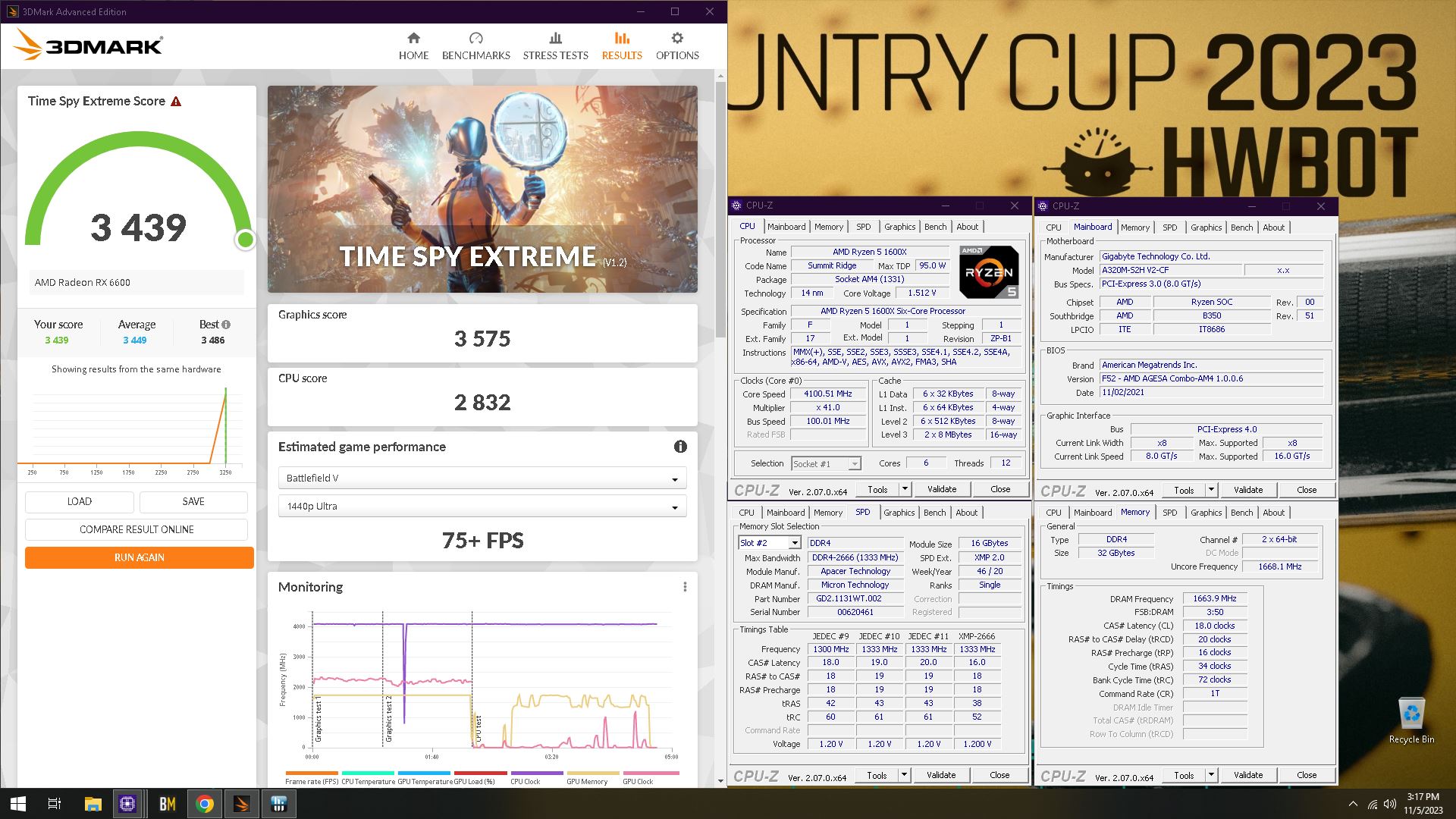
Task: Click Validate in Mainboard CPU-Z window
Action: point(1248,490)
